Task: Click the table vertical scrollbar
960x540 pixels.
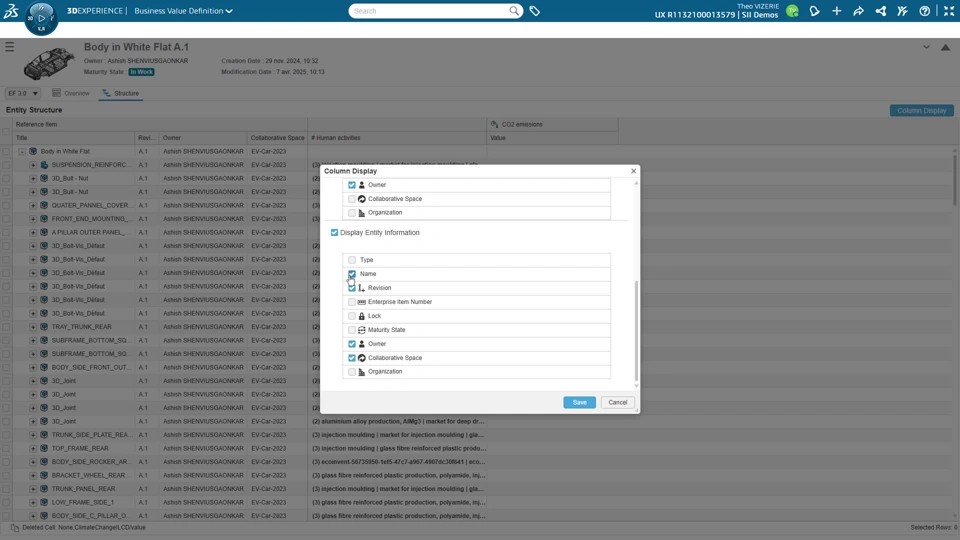Action: coord(956,181)
